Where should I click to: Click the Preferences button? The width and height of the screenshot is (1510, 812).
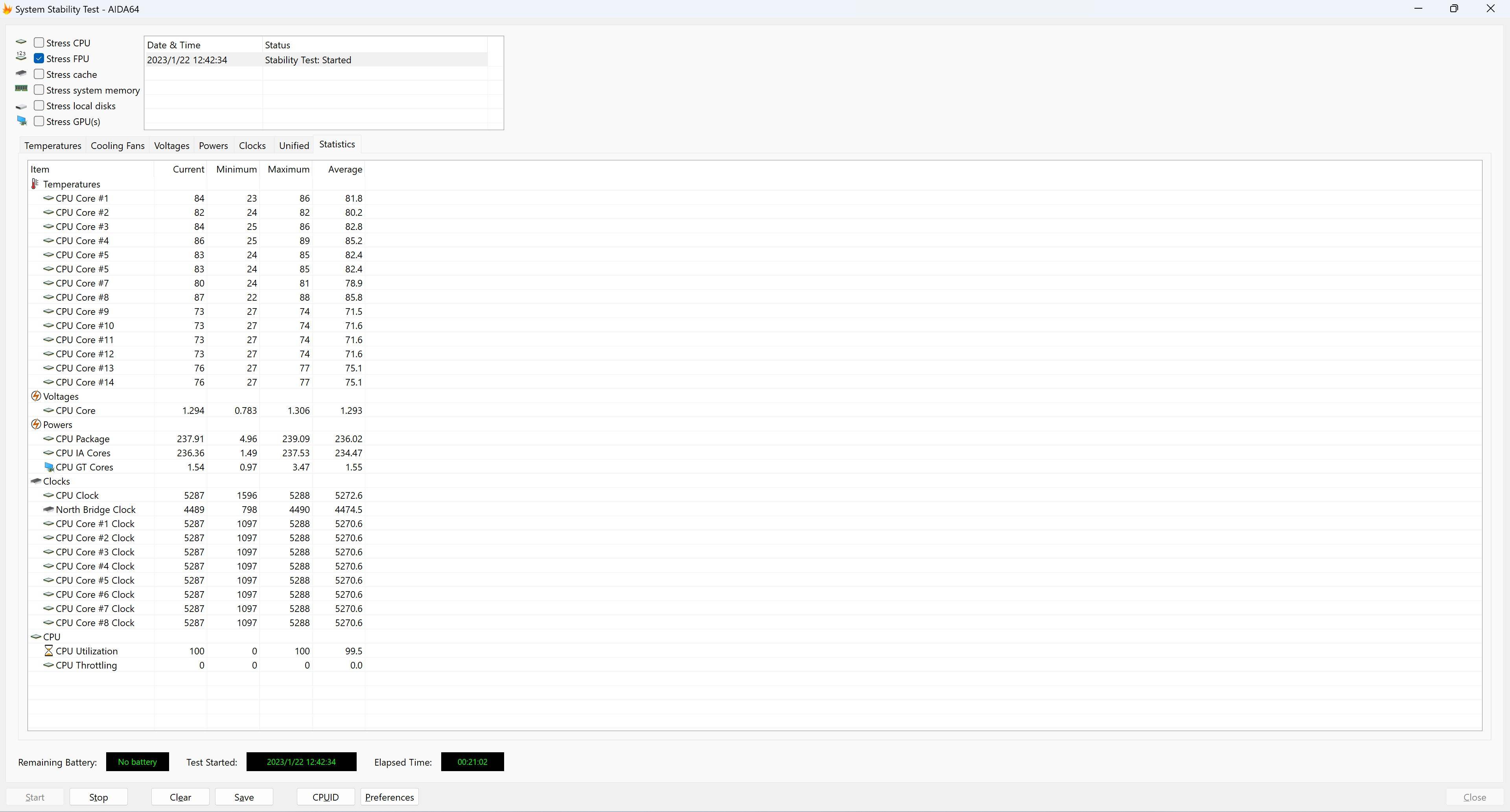[x=389, y=797]
